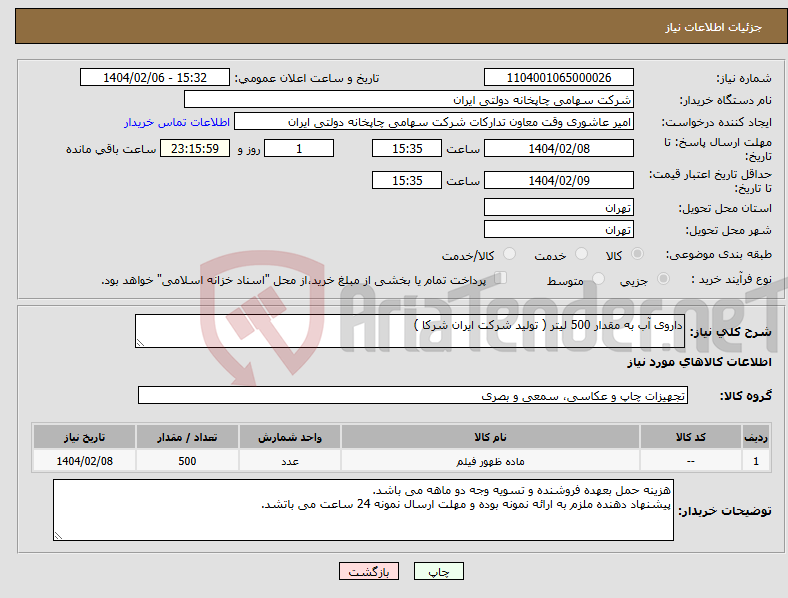Click the delivery province تهران field
The image size is (788, 598).
559,207
